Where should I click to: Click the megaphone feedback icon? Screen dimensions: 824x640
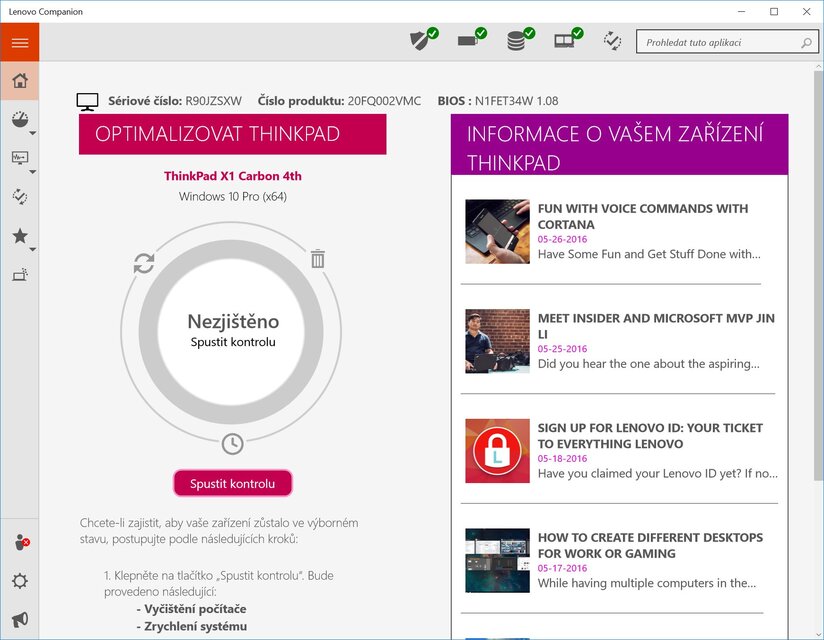[19, 619]
